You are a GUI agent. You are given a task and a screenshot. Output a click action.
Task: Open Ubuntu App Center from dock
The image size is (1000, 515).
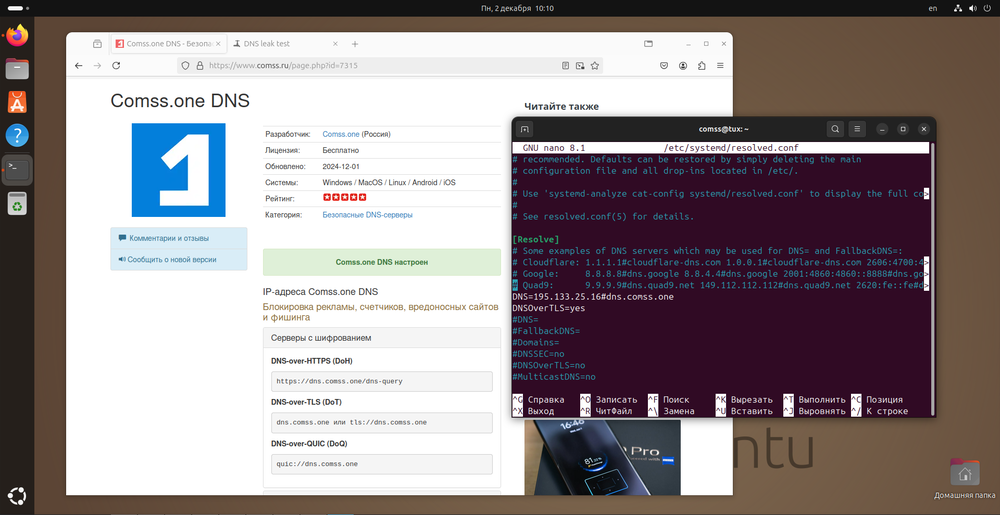[x=17, y=101]
